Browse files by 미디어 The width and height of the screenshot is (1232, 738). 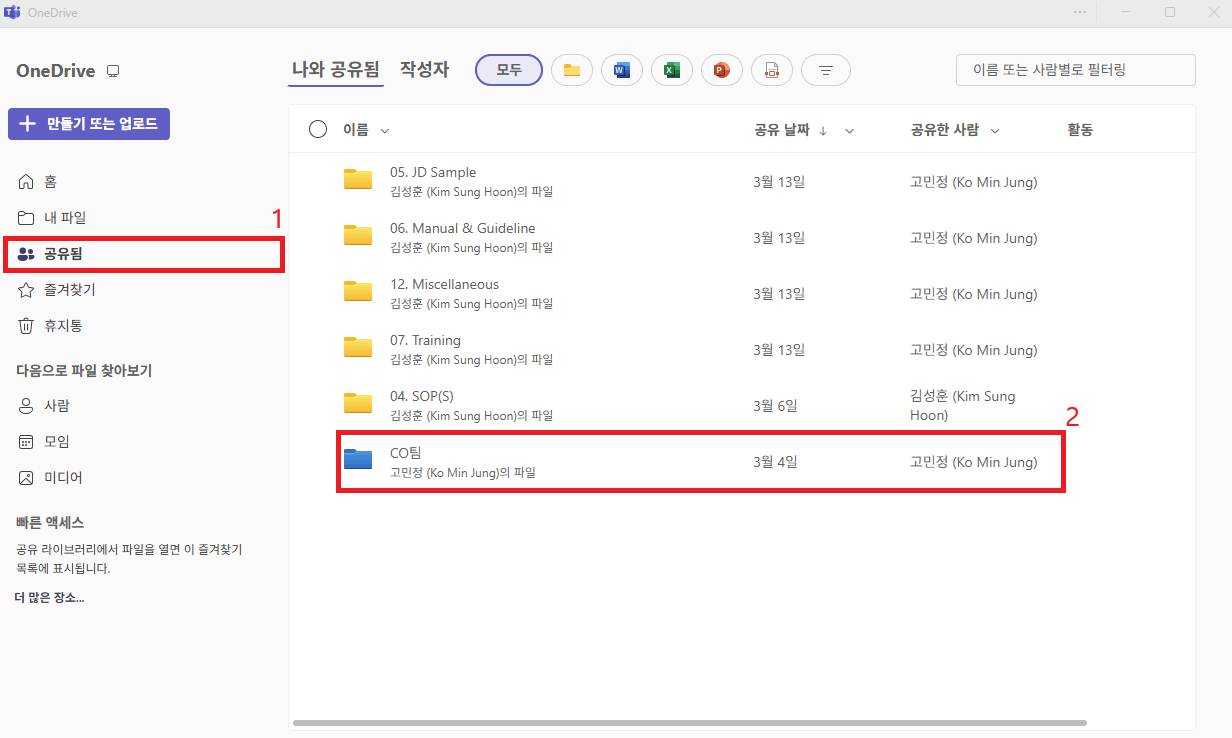50,478
